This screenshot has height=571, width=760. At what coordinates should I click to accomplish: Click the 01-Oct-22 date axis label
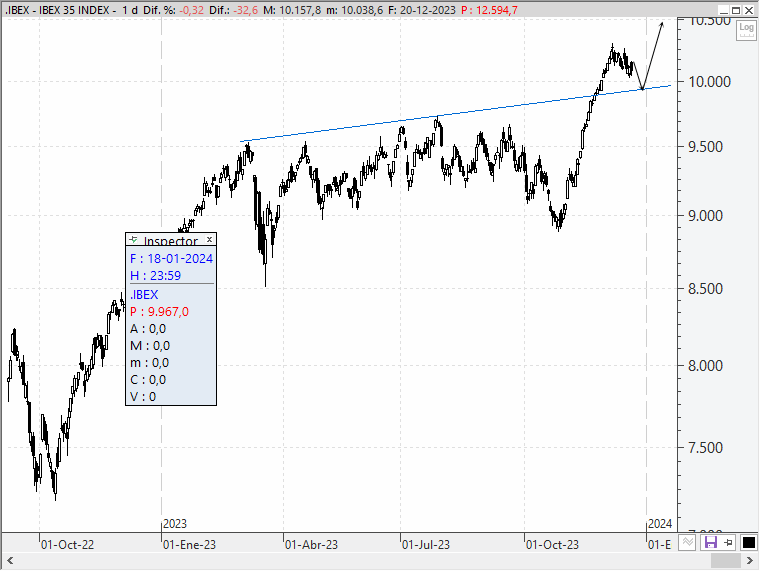point(67,545)
